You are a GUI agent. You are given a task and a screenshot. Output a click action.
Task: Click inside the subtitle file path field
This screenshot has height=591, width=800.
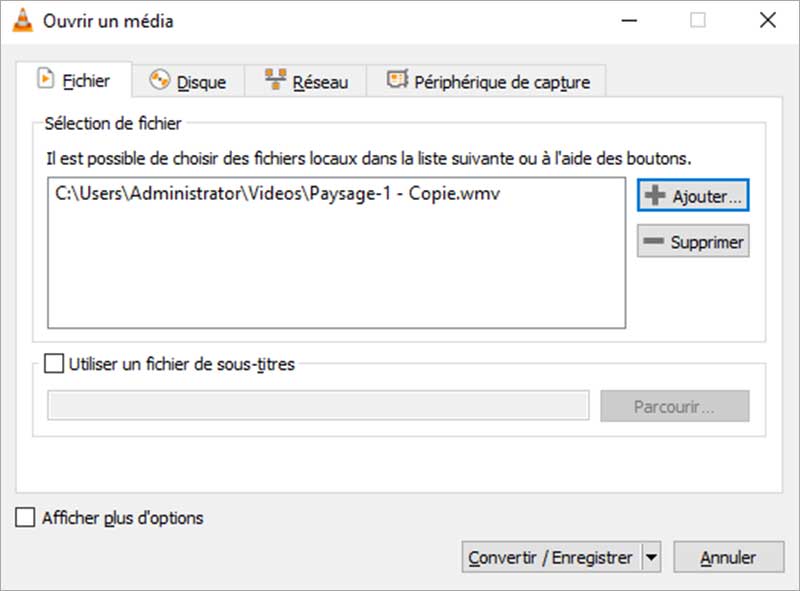coord(320,406)
